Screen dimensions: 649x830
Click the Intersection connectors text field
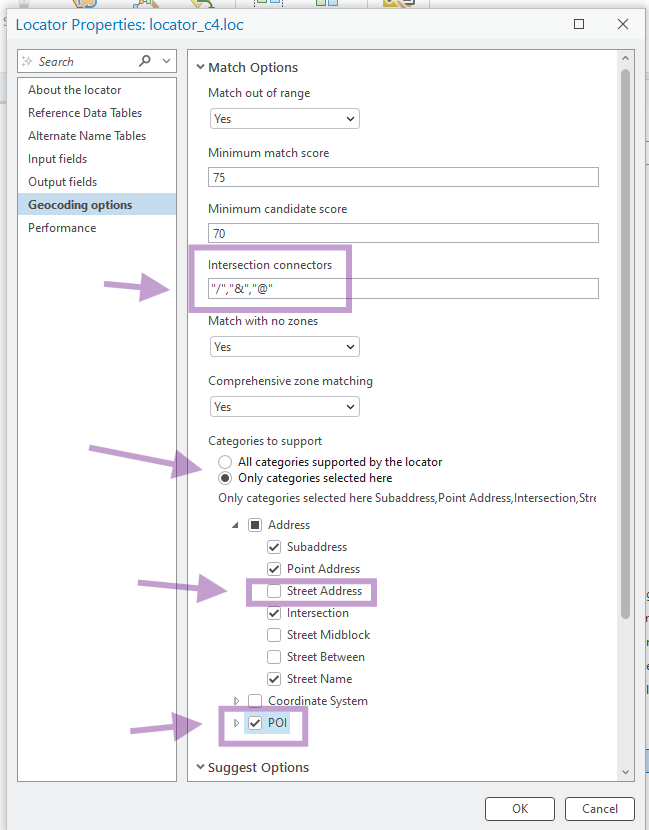click(x=403, y=288)
